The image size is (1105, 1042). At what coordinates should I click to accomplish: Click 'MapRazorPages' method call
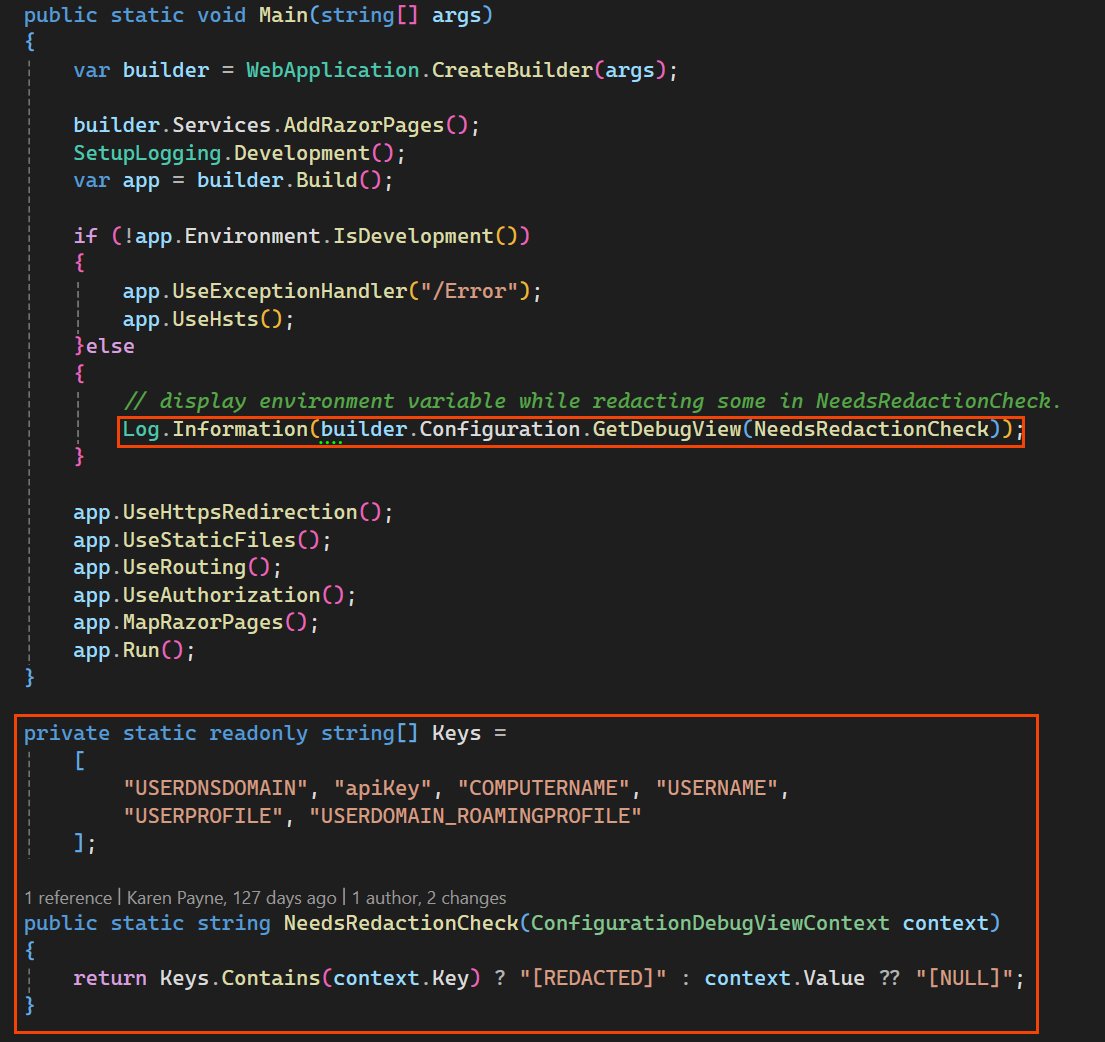click(x=203, y=623)
